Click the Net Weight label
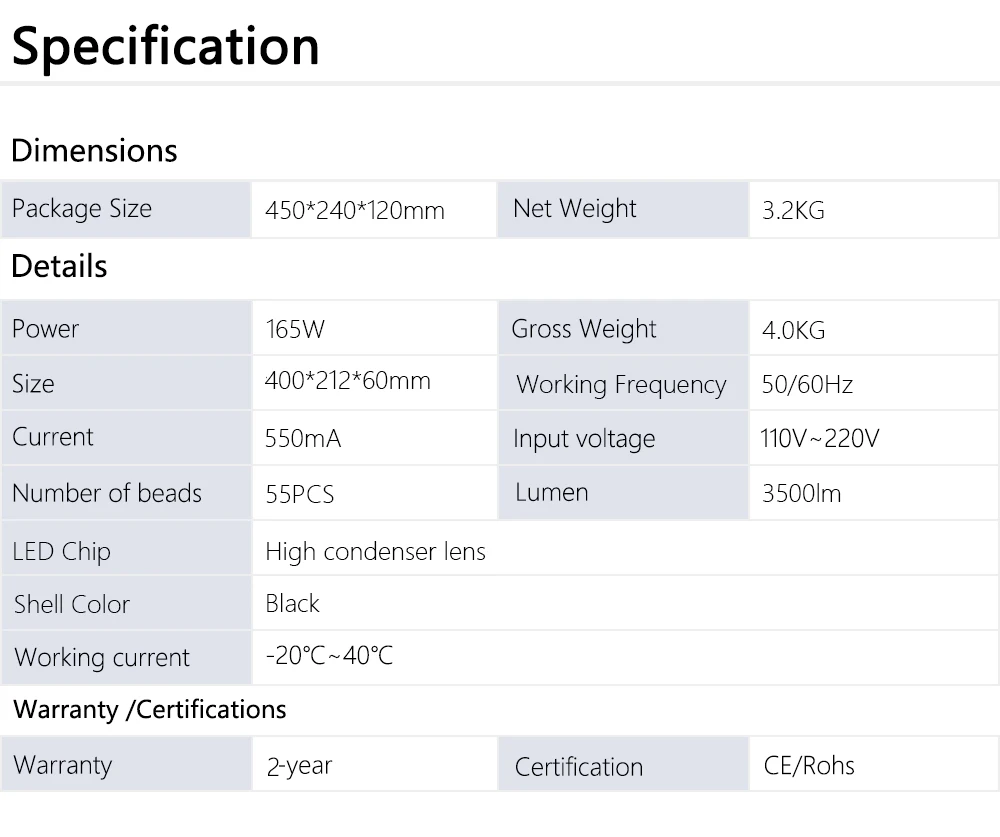The width and height of the screenshot is (1000, 837). coord(575,209)
